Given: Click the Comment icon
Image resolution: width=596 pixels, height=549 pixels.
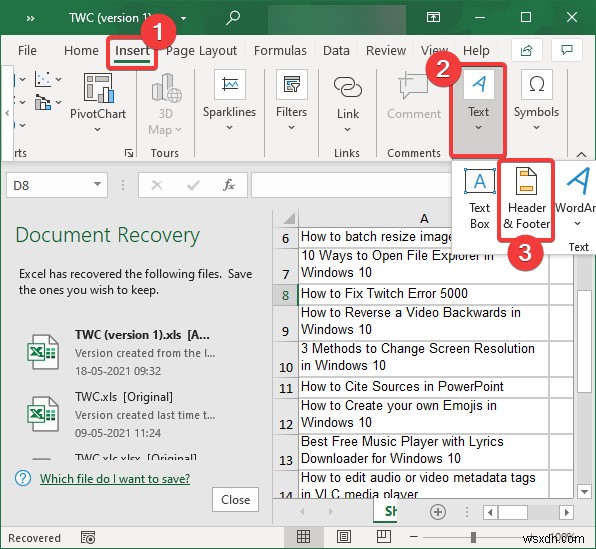Looking at the screenshot, I should click(413, 86).
